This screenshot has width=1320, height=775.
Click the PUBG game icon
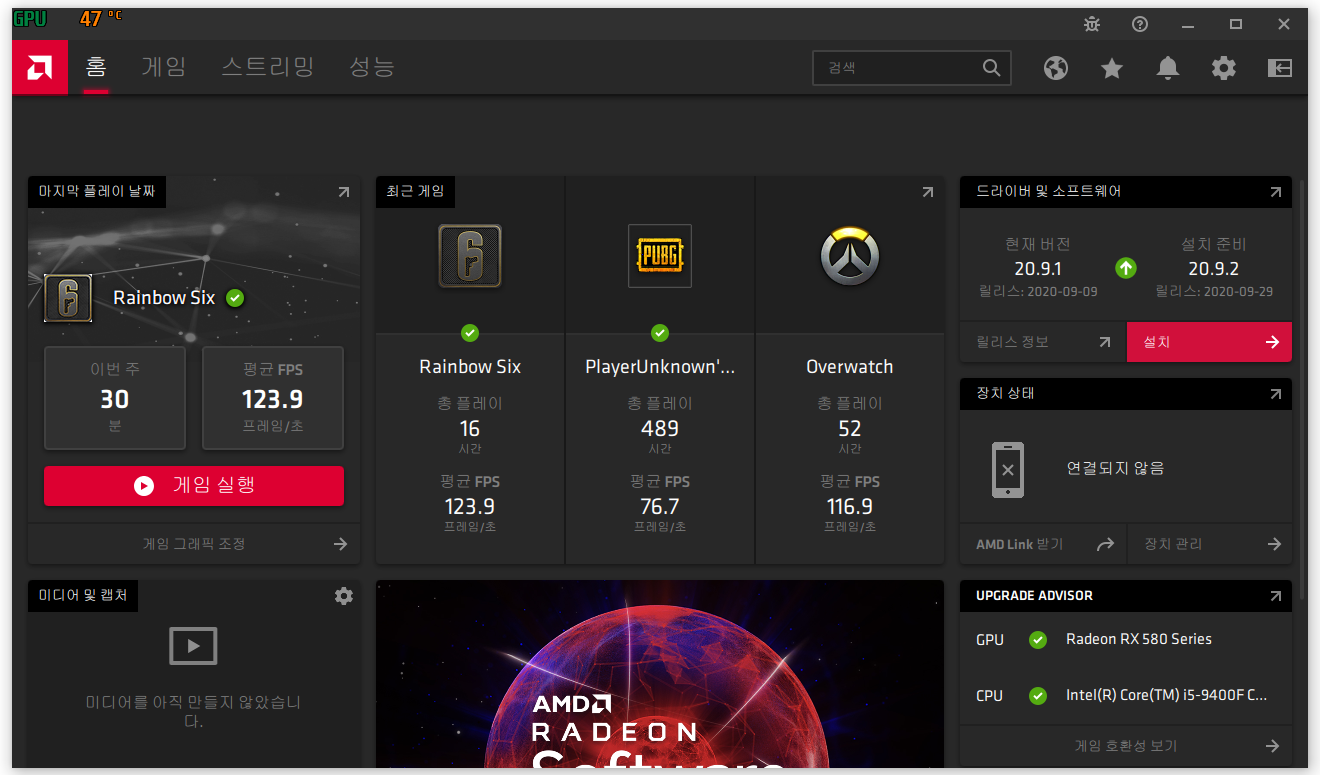point(660,256)
